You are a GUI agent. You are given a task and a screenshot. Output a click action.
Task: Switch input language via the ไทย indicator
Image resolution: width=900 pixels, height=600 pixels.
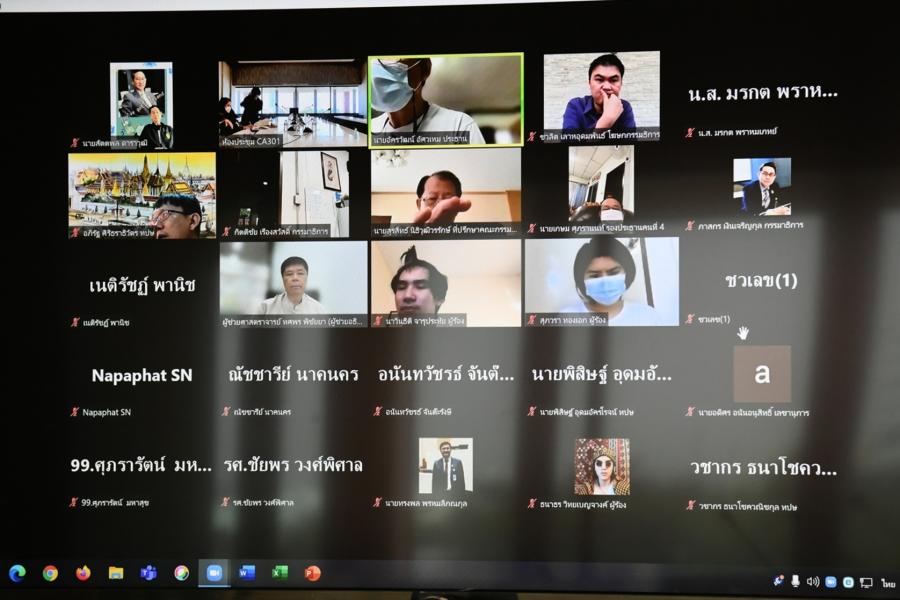click(888, 582)
